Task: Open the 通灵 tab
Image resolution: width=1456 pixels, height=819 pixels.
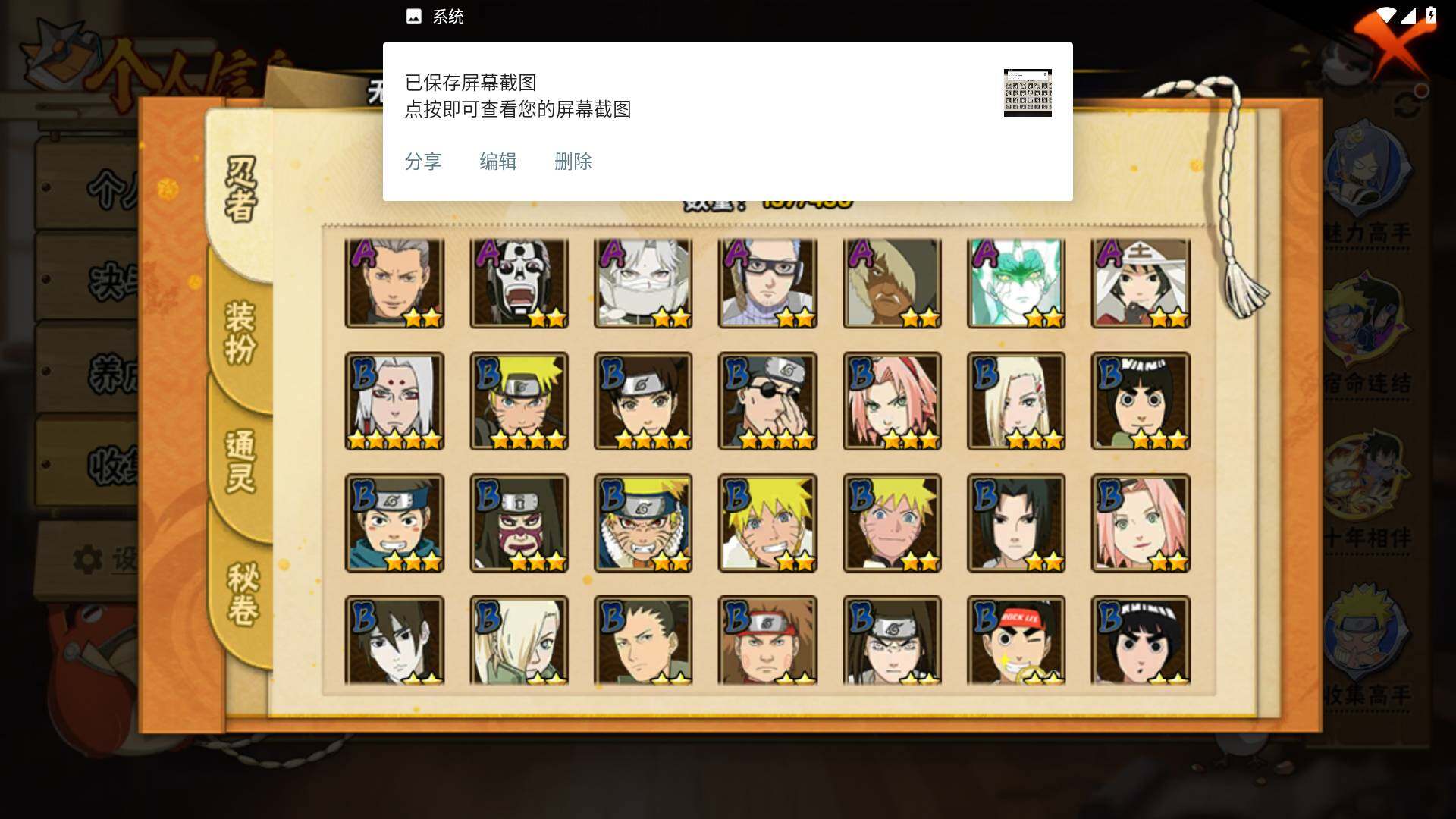Action: (241, 461)
